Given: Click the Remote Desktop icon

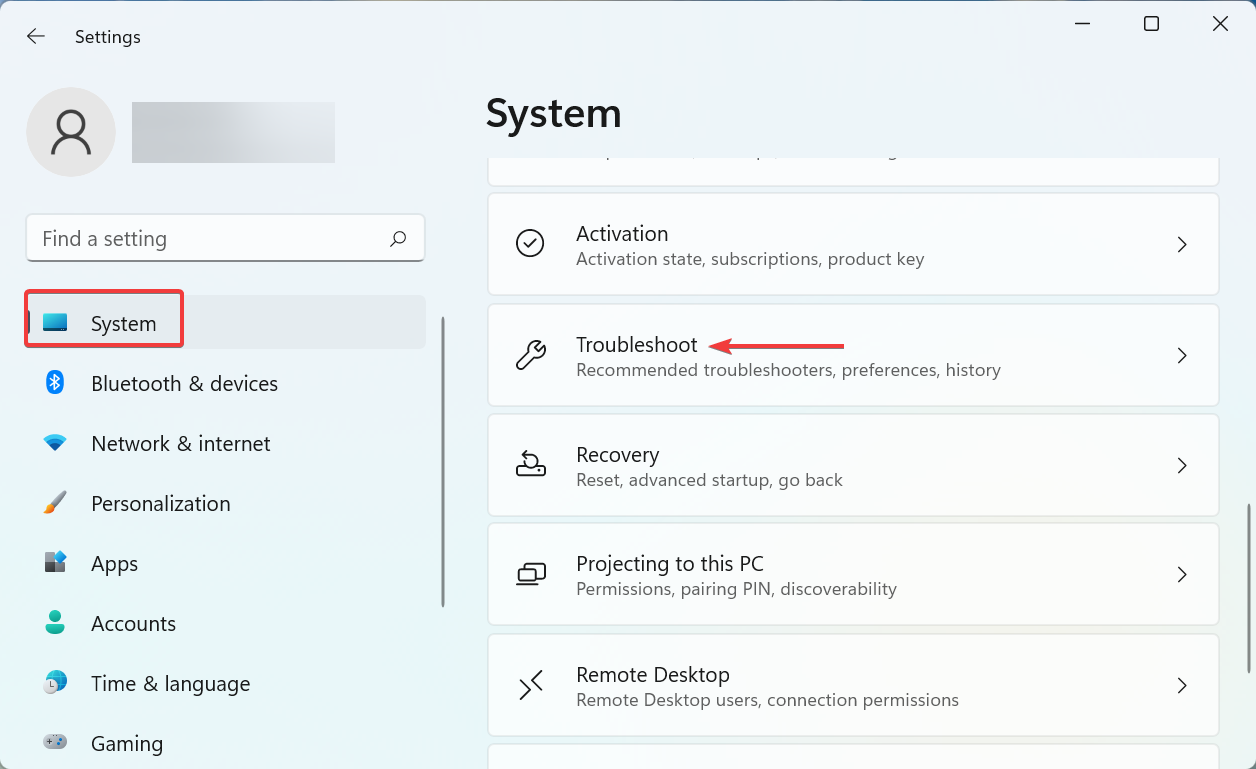Looking at the screenshot, I should click(531, 686).
